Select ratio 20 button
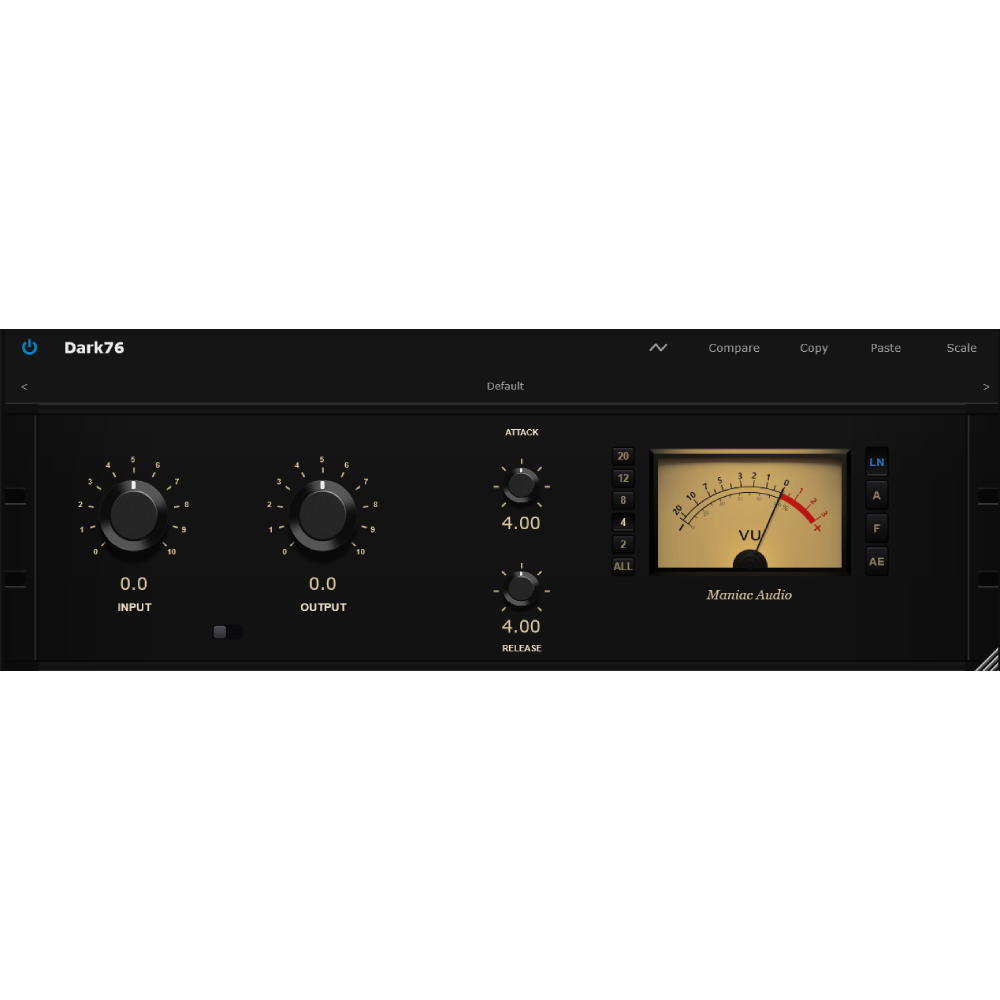 [x=623, y=456]
